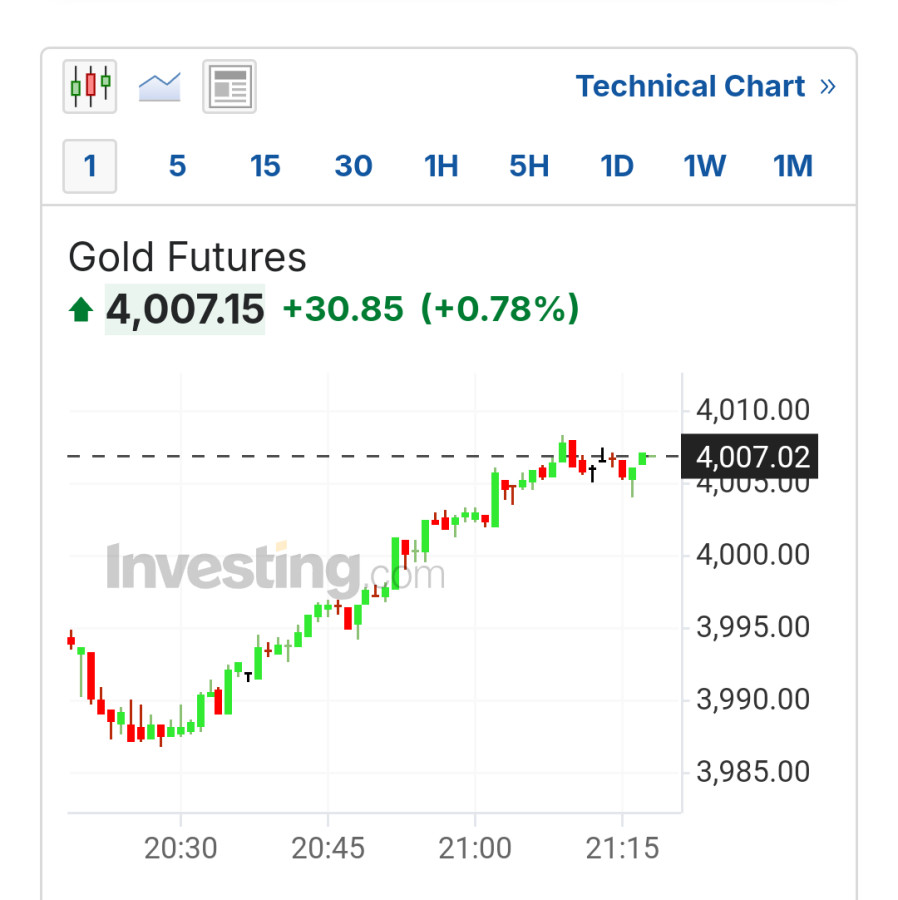Click the double chevron after Technical Chart
The width and height of the screenshot is (898, 900).
click(827, 87)
